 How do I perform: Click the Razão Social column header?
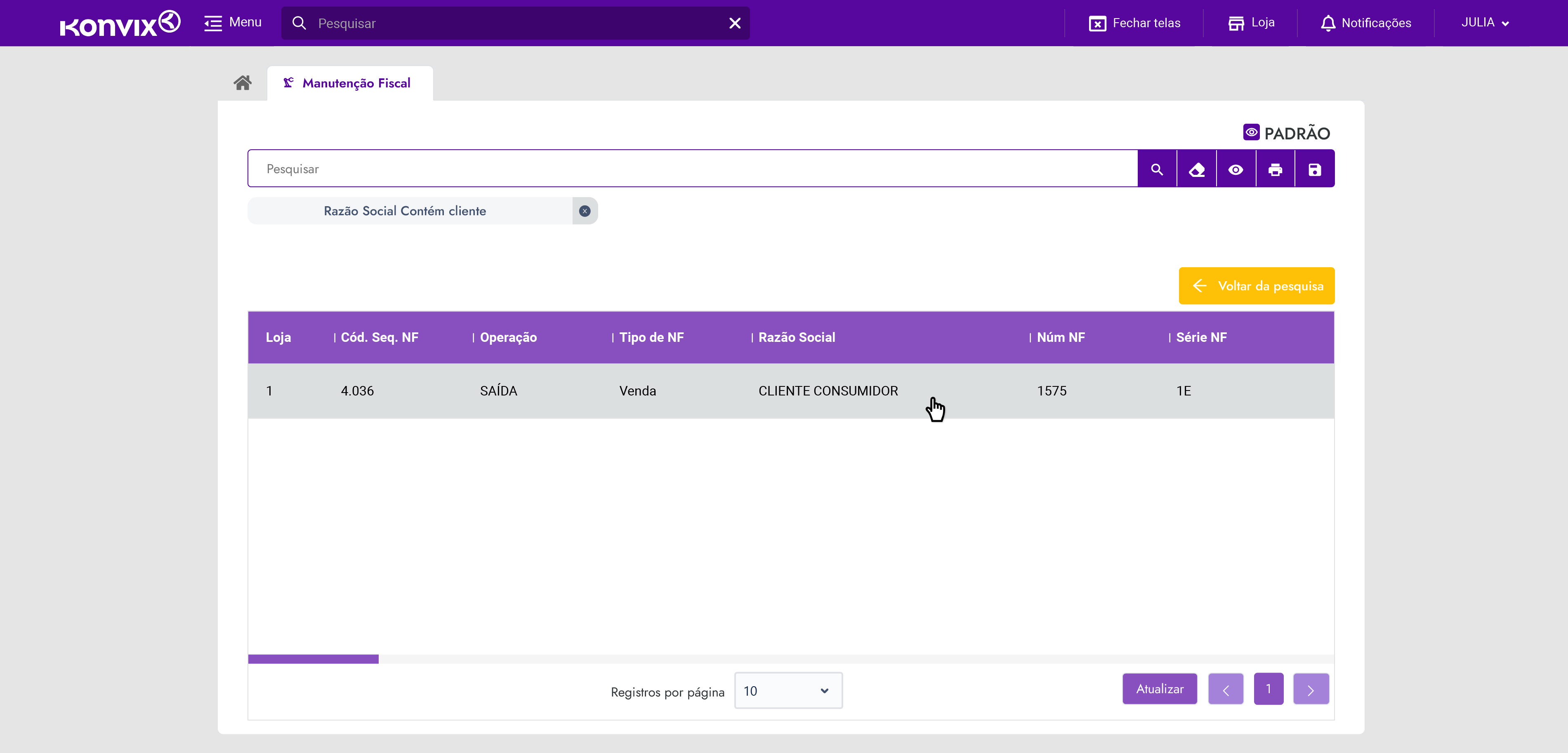click(x=796, y=338)
